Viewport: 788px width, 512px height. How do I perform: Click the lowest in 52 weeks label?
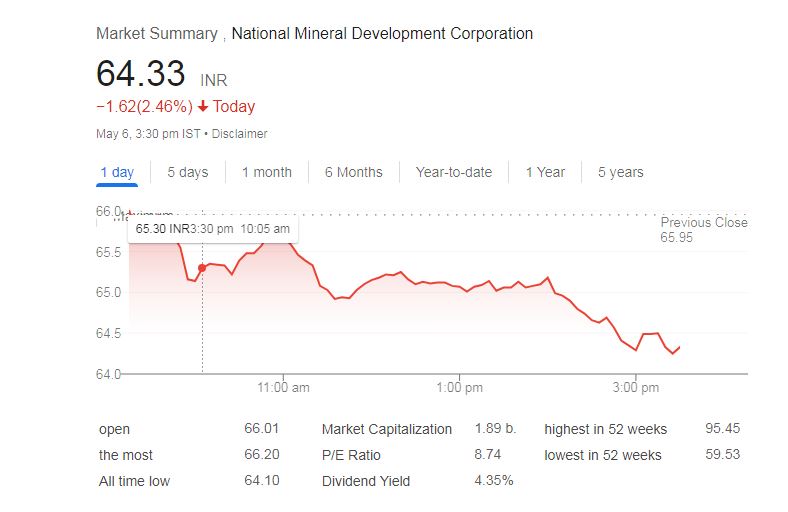603,455
